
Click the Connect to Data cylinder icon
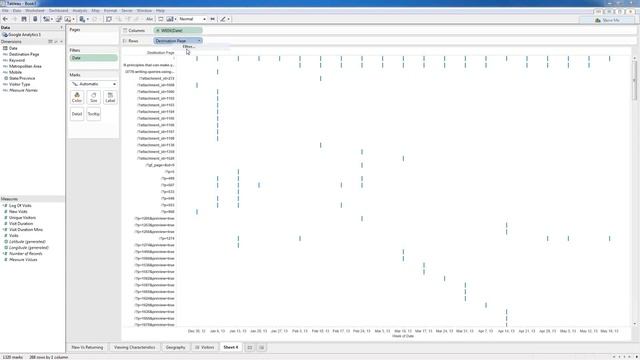(35, 19)
